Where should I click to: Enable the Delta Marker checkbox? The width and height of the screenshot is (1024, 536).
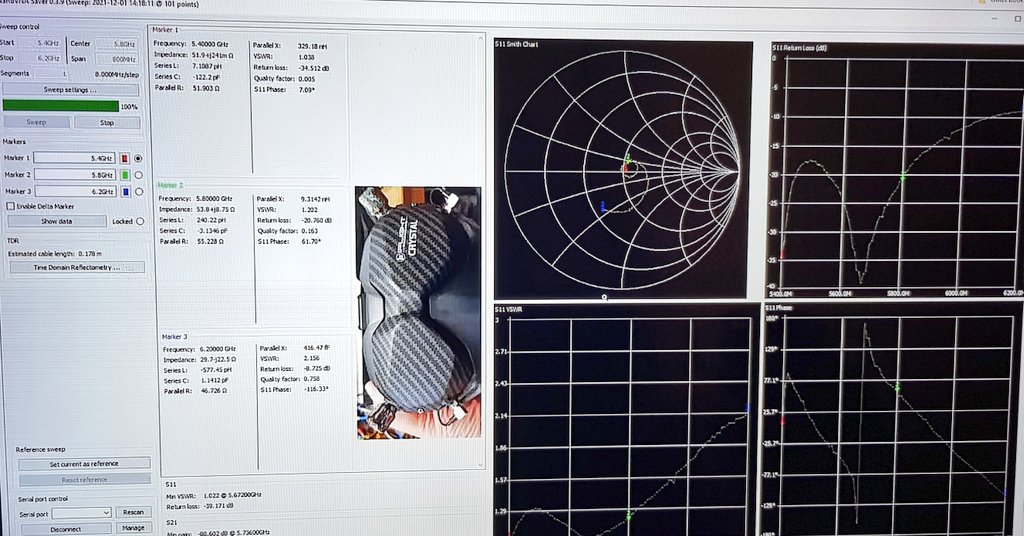(10, 206)
